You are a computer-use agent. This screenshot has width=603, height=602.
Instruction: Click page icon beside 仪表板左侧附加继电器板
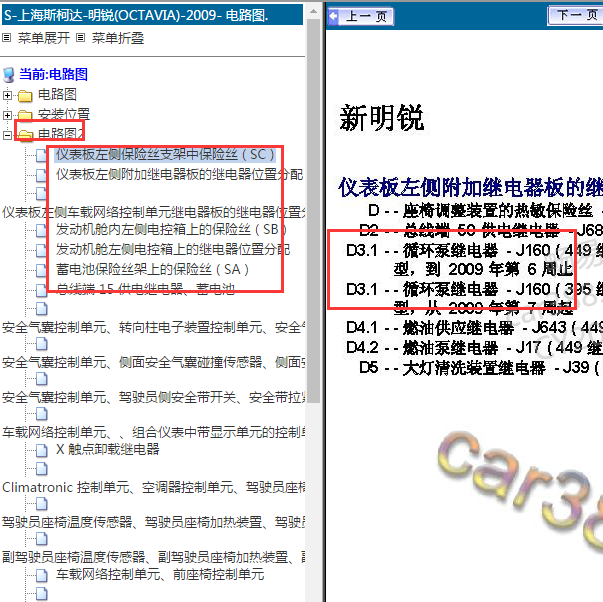click(42, 175)
